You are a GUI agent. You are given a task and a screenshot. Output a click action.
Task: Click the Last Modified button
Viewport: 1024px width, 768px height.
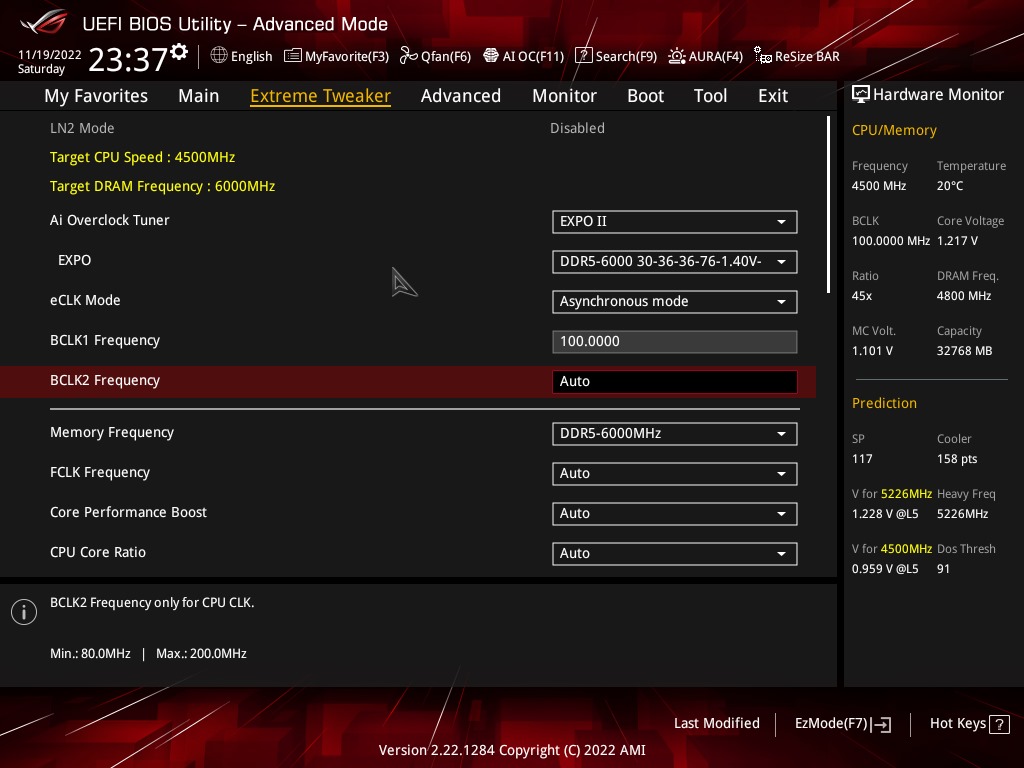[716, 724]
